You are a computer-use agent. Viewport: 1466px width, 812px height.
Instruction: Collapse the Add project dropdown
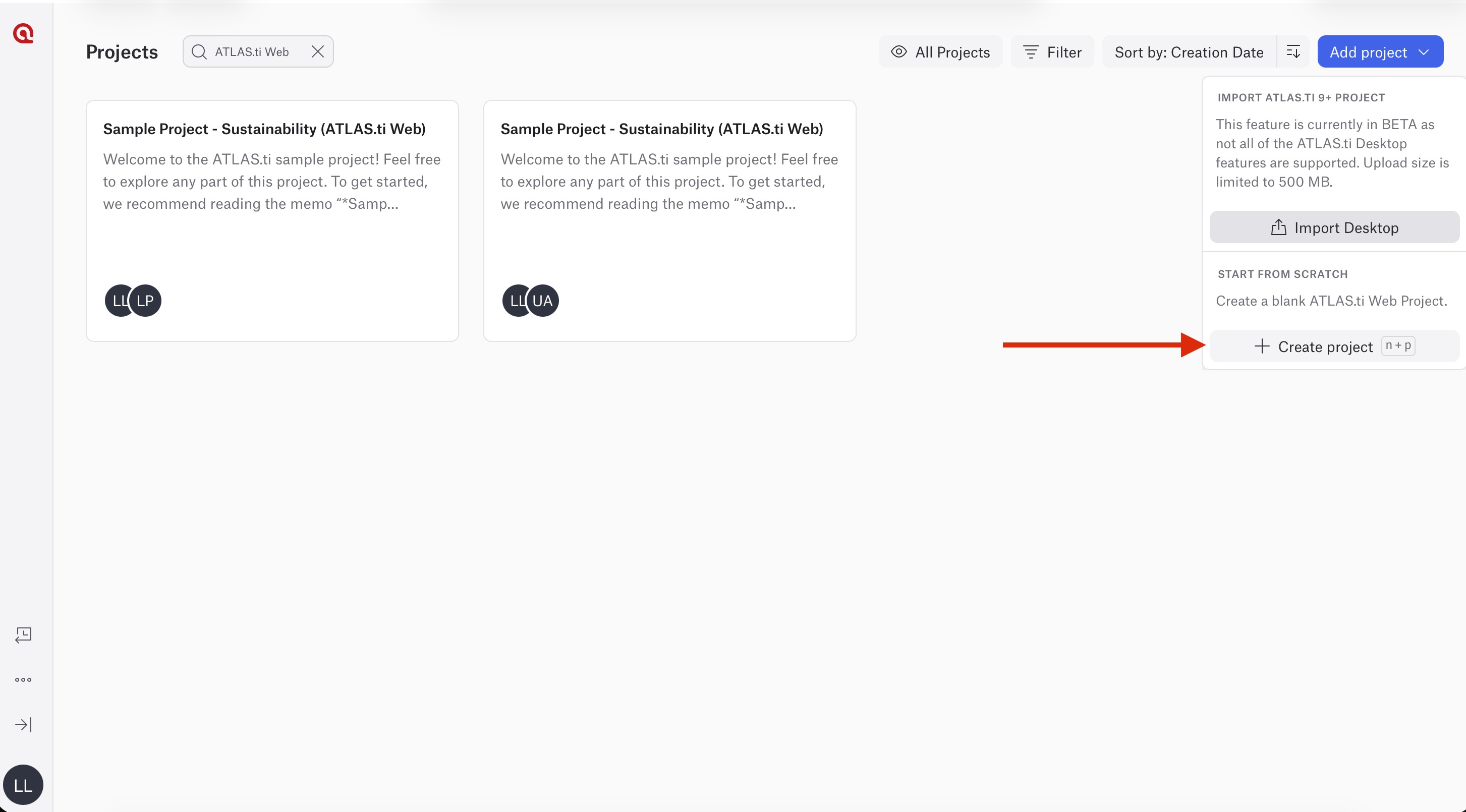point(1380,52)
